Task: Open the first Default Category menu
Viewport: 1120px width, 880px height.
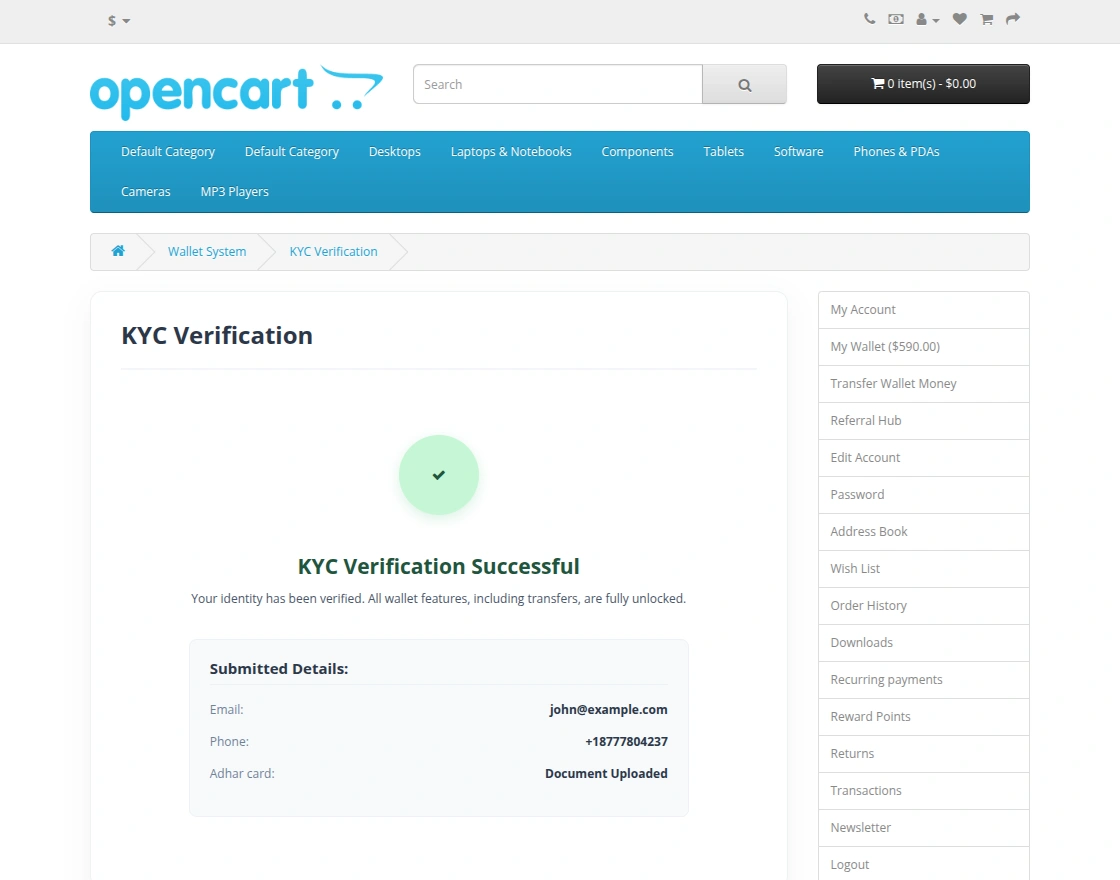Action: point(168,151)
